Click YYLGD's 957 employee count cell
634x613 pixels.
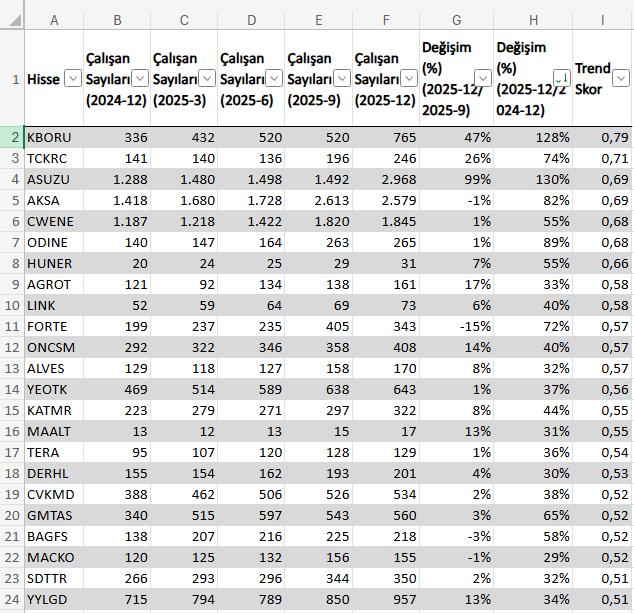tap(386, 599)
